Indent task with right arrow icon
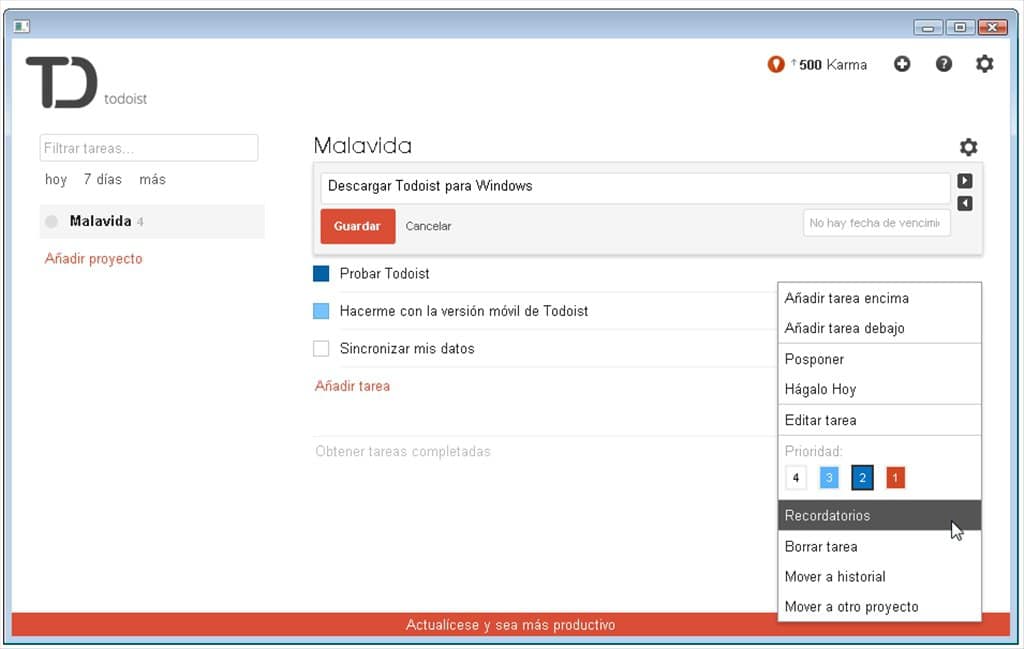 965,181
